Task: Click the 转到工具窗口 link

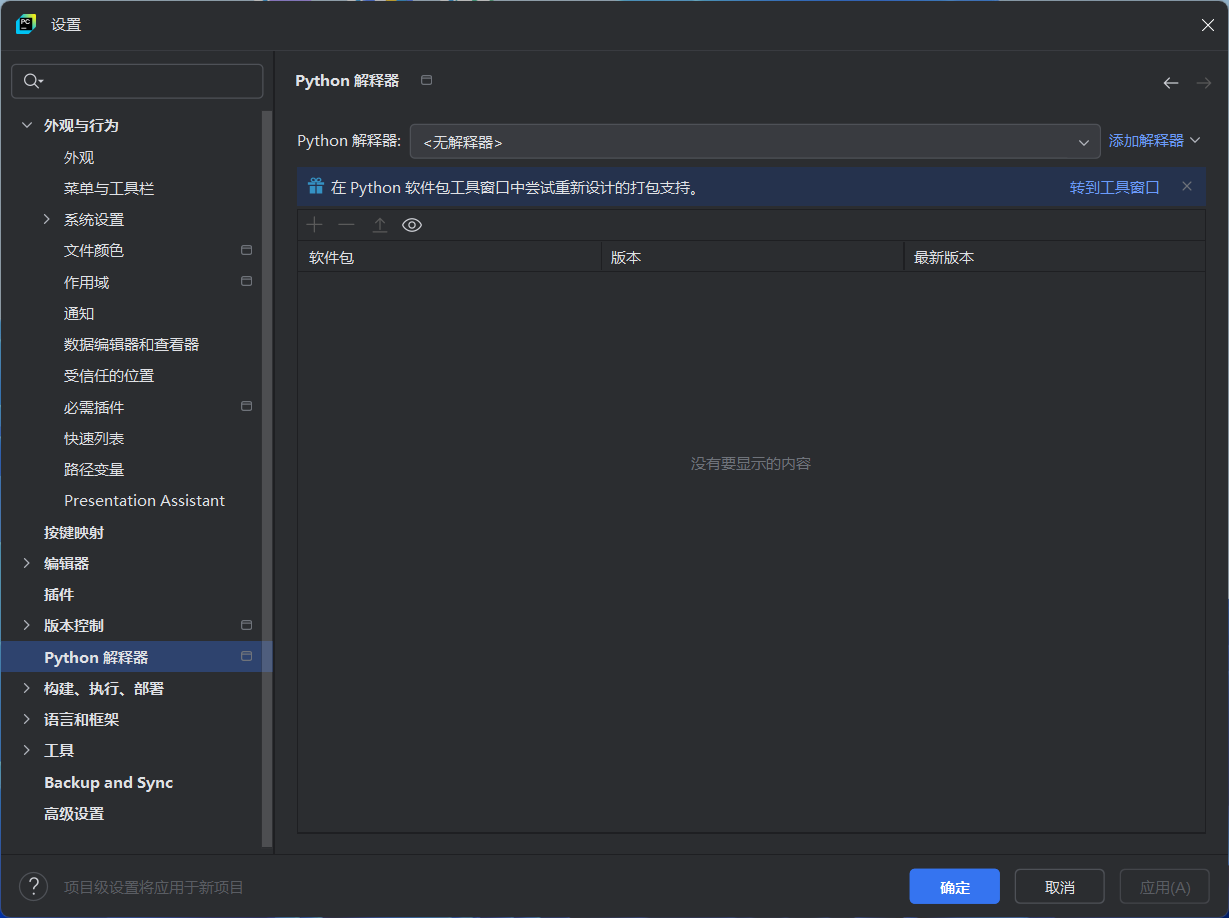Action: click(1114, 187)
